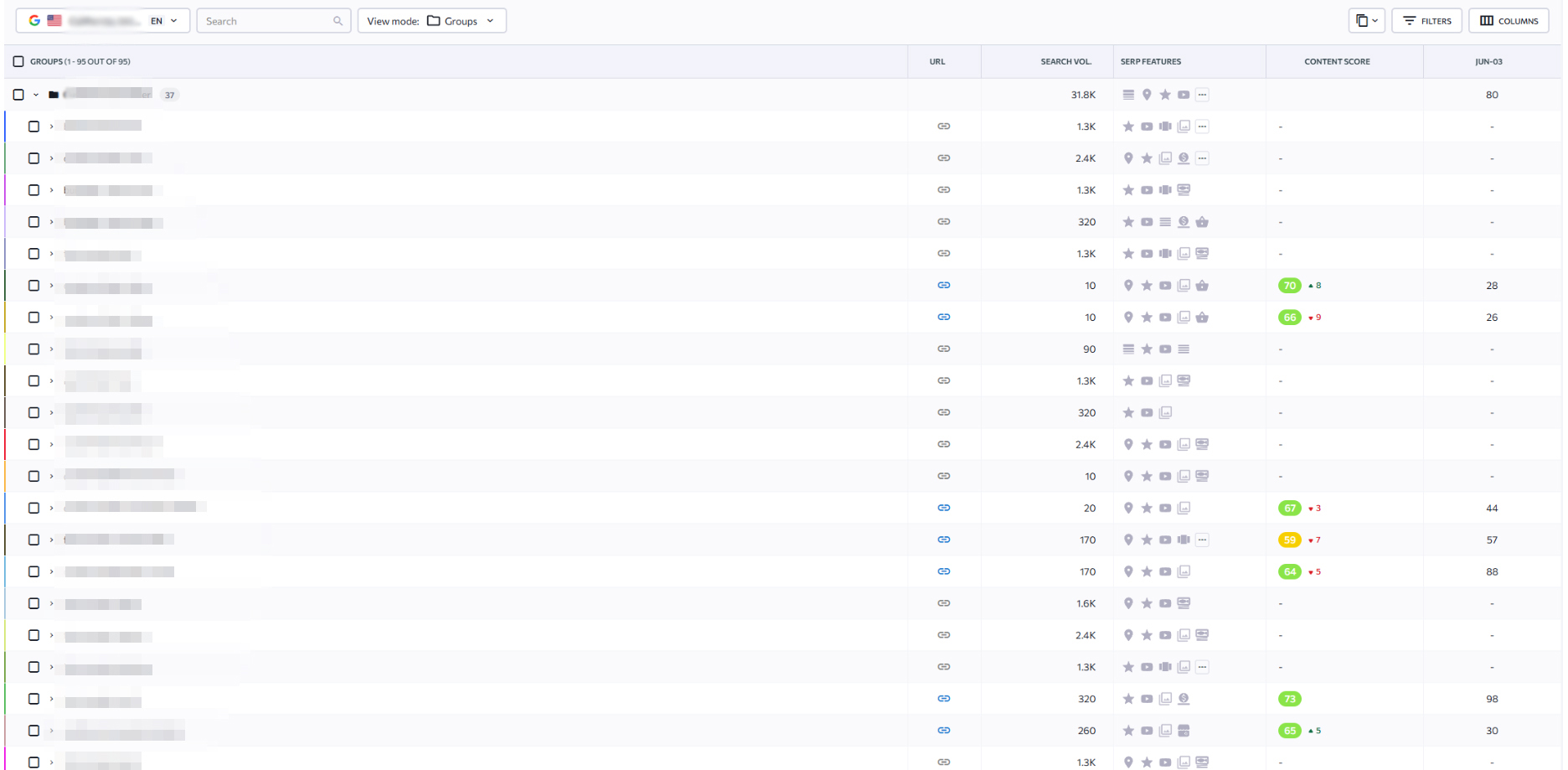Open the Filters button
Screen dimensions: 1568x770
[1426, 21]
